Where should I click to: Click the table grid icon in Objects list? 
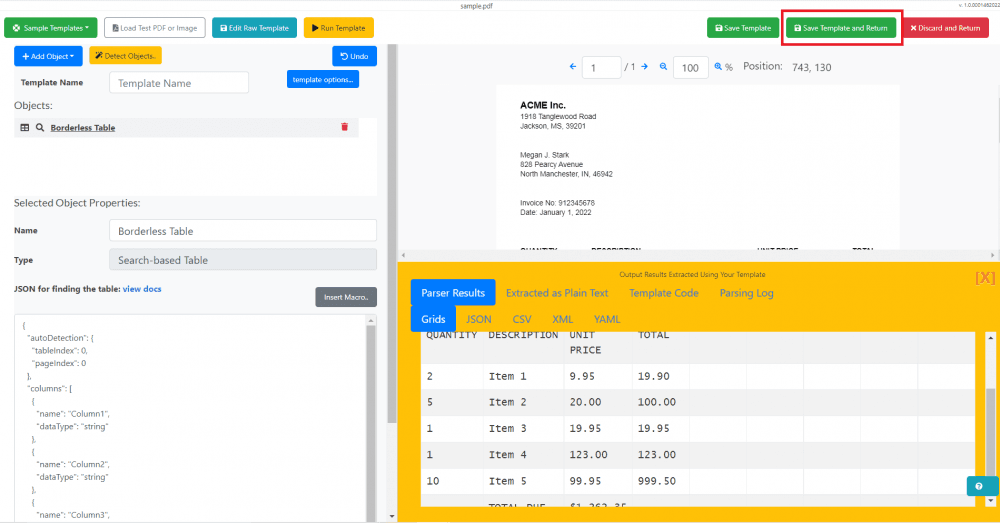(x=25, y=128)
